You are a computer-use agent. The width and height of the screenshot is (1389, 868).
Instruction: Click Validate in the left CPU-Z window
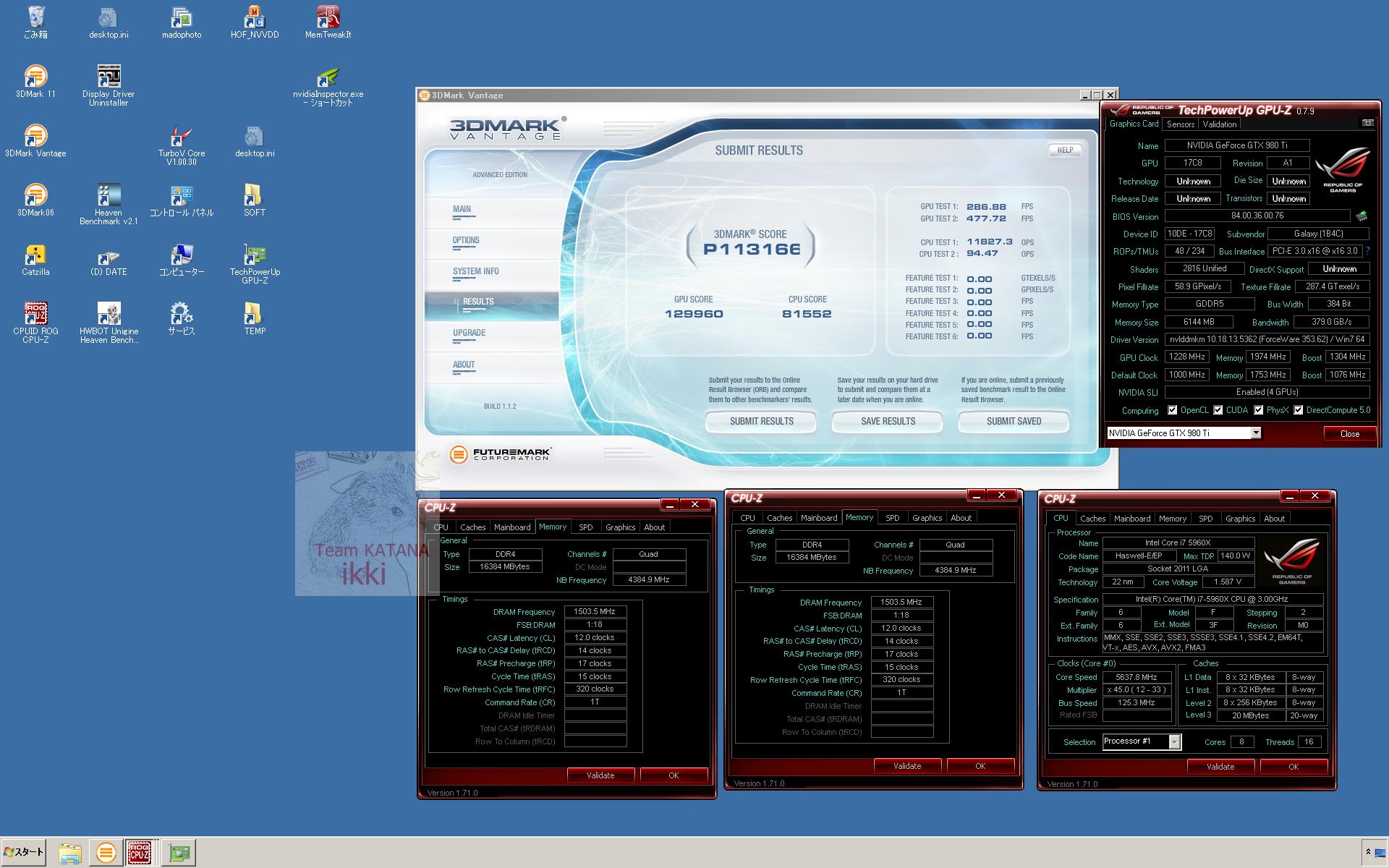tap(600, 775)
